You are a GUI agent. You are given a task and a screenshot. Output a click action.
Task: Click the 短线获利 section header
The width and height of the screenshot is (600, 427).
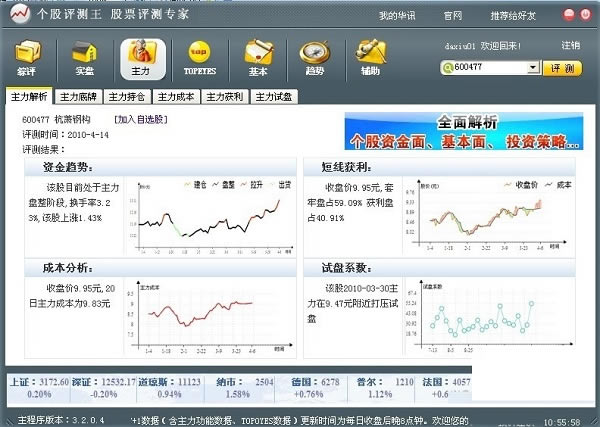tap(439, 167)
